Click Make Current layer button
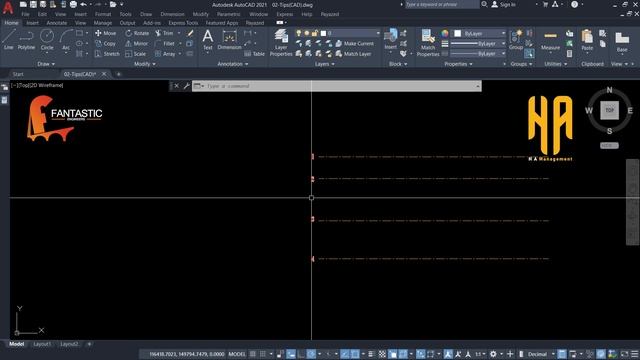The image size is (640, 360). [354, 43]
